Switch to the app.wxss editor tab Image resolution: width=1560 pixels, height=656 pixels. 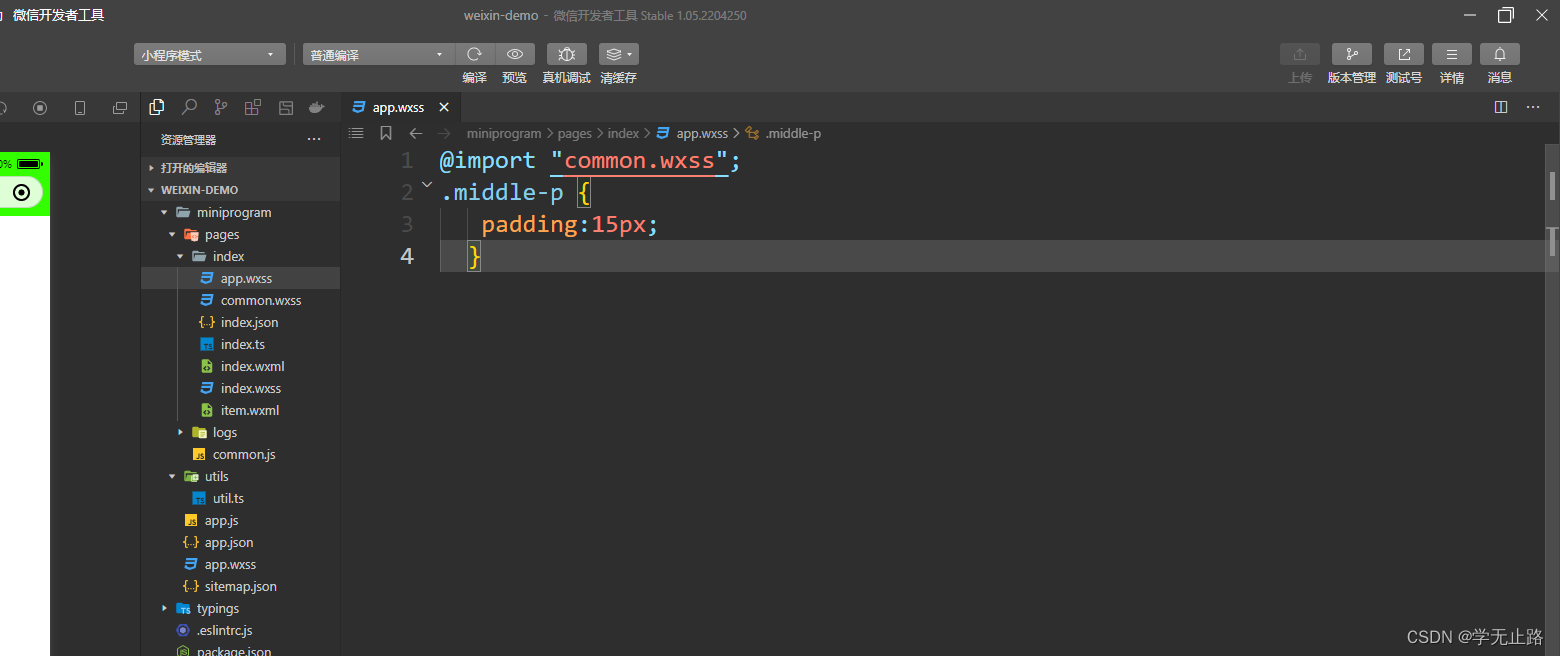coord(398,107)
